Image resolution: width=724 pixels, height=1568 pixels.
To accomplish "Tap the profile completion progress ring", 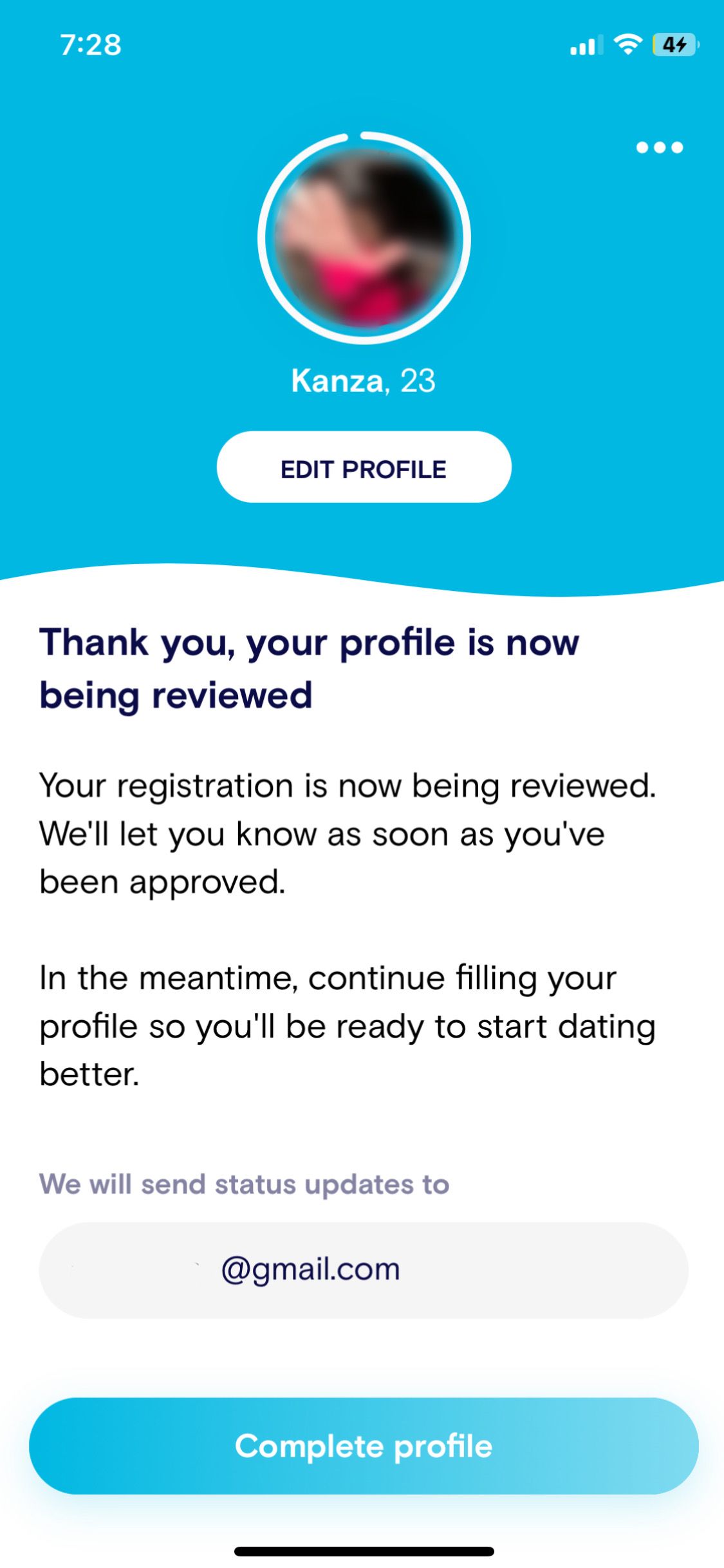I will click(262, 238).
